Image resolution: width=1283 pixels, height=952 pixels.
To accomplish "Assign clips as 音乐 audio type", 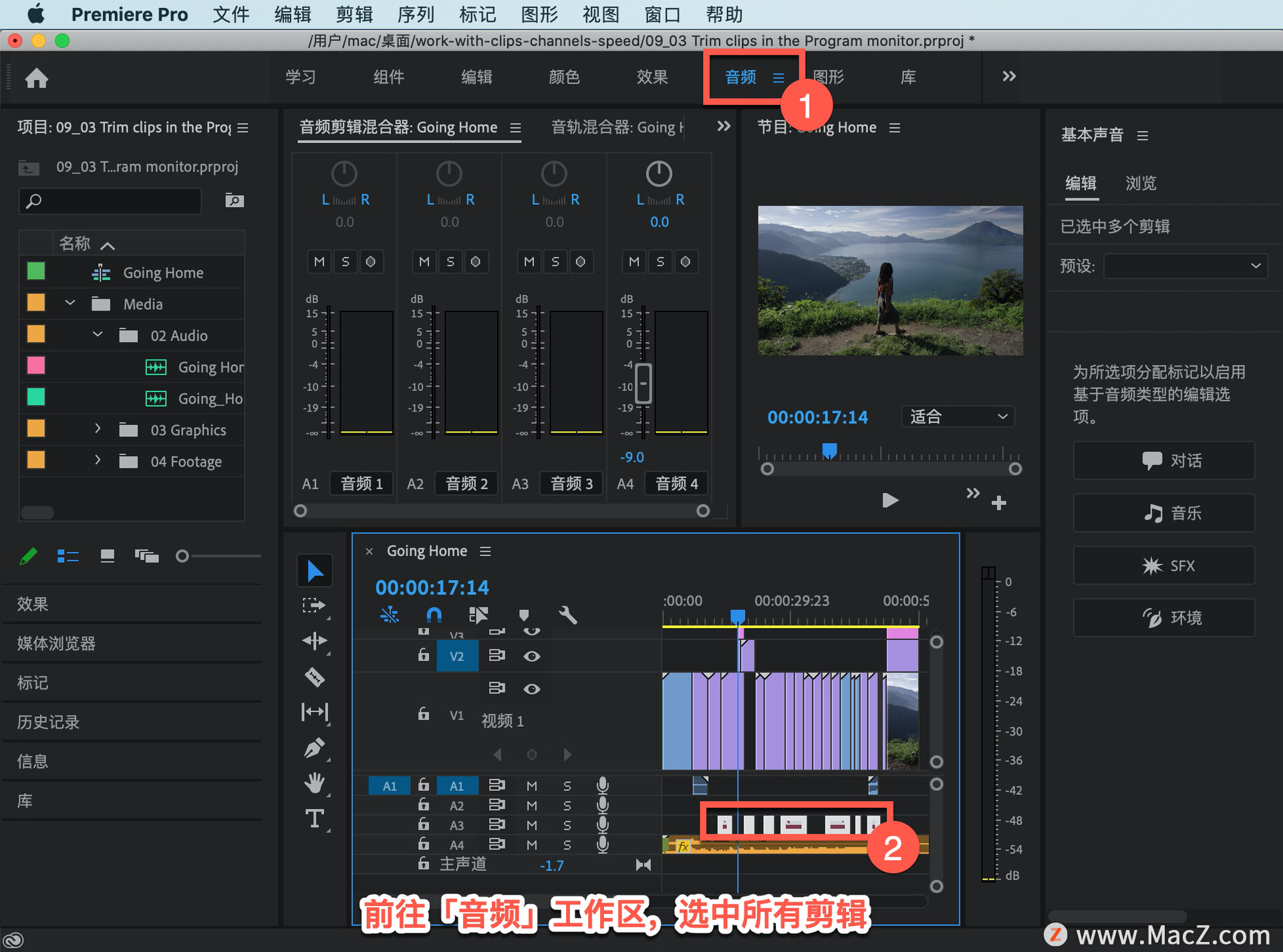I will click(x=1163, y=513).
